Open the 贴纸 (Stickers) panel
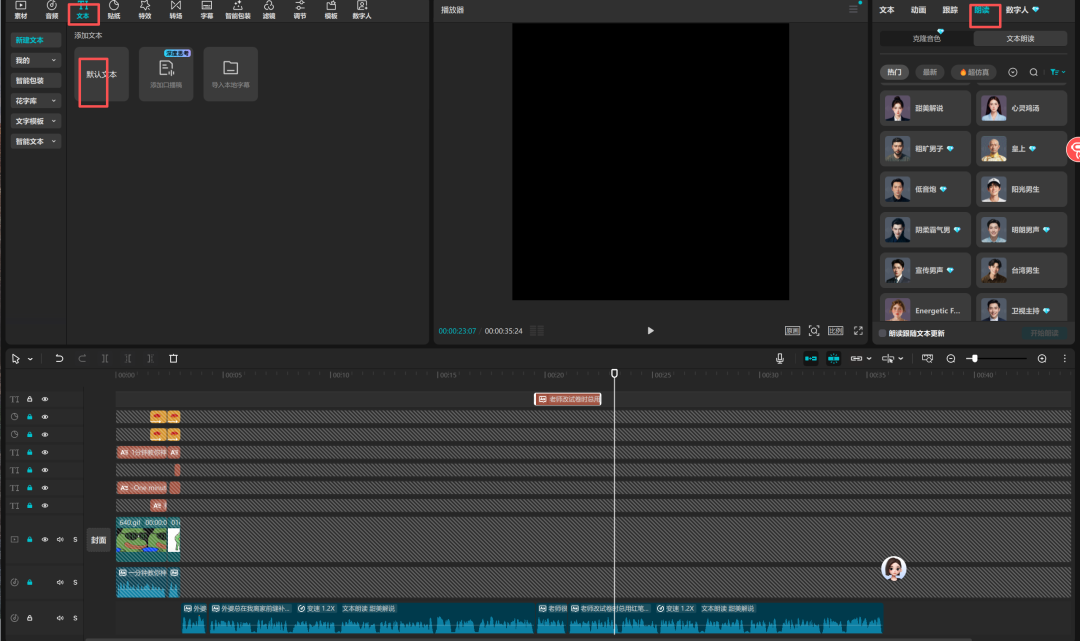 [114, 10]
